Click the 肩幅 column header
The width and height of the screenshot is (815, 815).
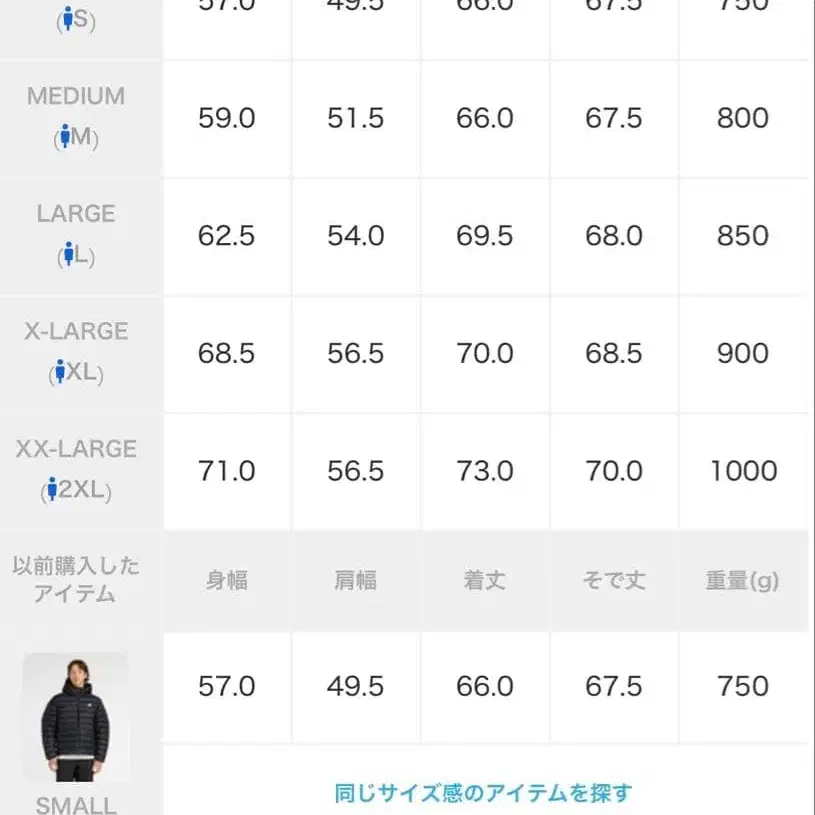pyautogui.click(x=355, y=580)
